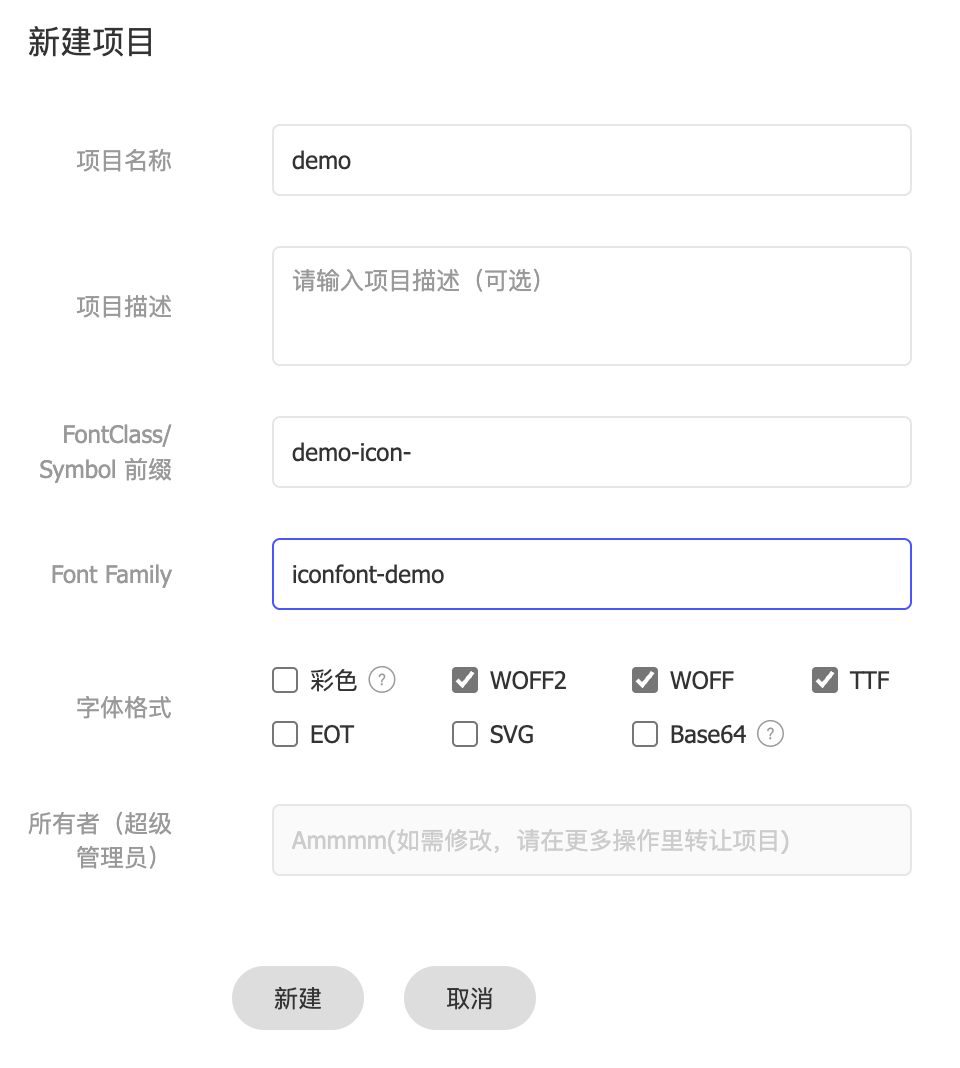
Task: Enable the EOT format checkbox
Action: [285, 735]
